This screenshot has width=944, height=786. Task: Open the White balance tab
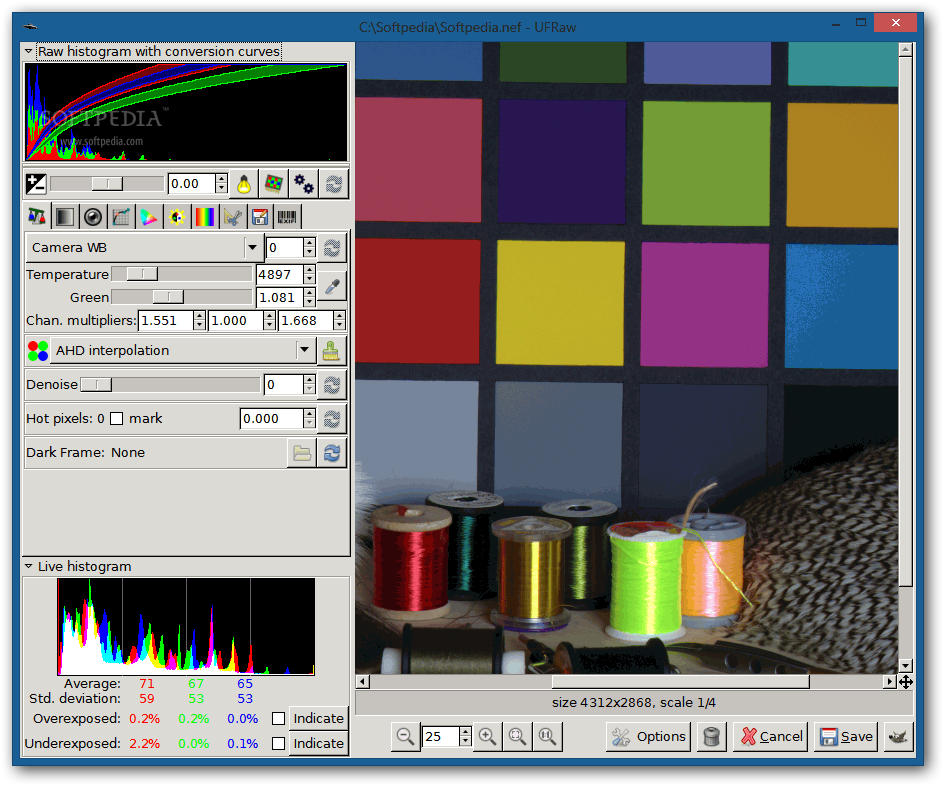(37, 217)
